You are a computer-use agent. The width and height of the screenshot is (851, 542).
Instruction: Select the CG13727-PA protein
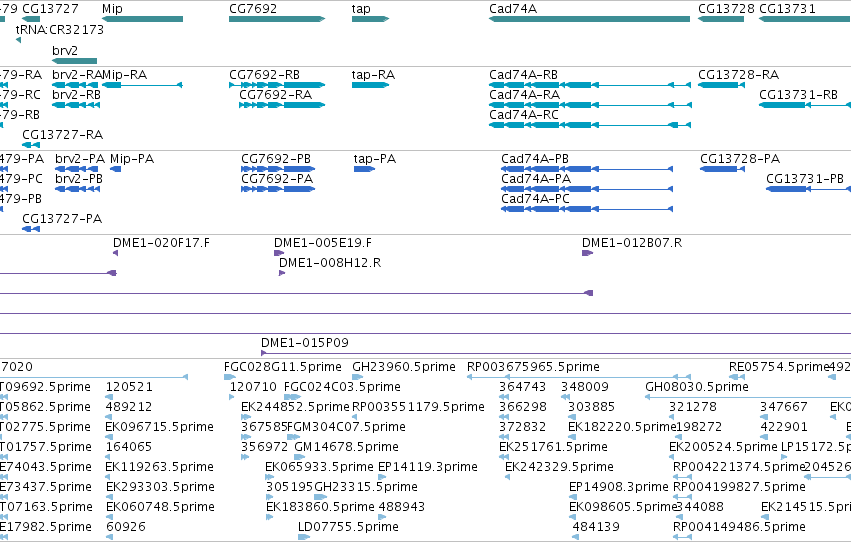(31, 229)
